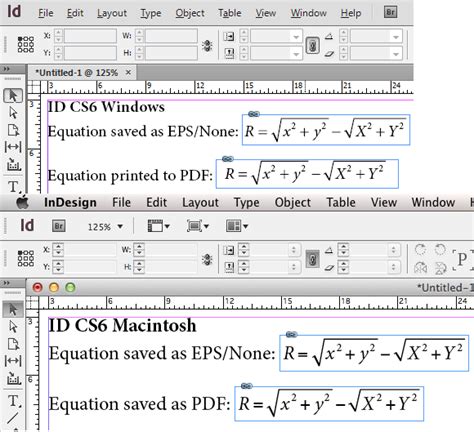Toggle constrain width and height proportions in Mac
This screenshot has width=474, height=432.
(x=207, y=259)
